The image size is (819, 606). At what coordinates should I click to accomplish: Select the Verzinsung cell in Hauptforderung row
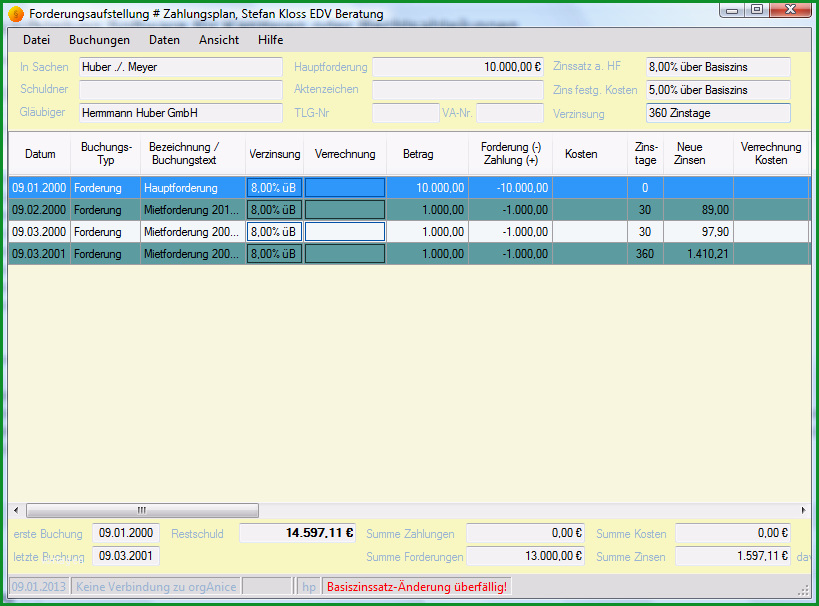[x=274, y=188]
